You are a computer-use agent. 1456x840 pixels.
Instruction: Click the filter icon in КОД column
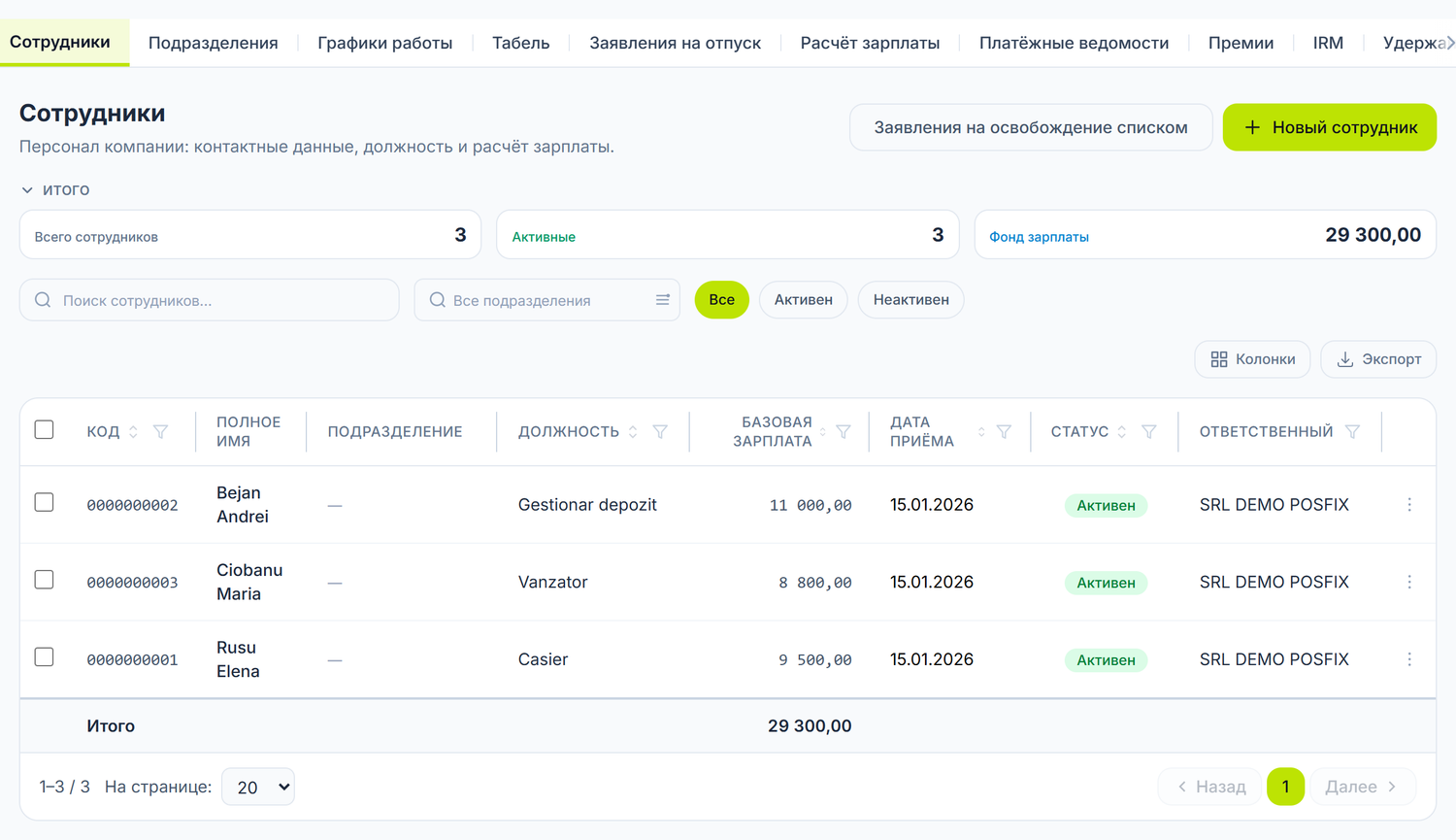(161, 431)
